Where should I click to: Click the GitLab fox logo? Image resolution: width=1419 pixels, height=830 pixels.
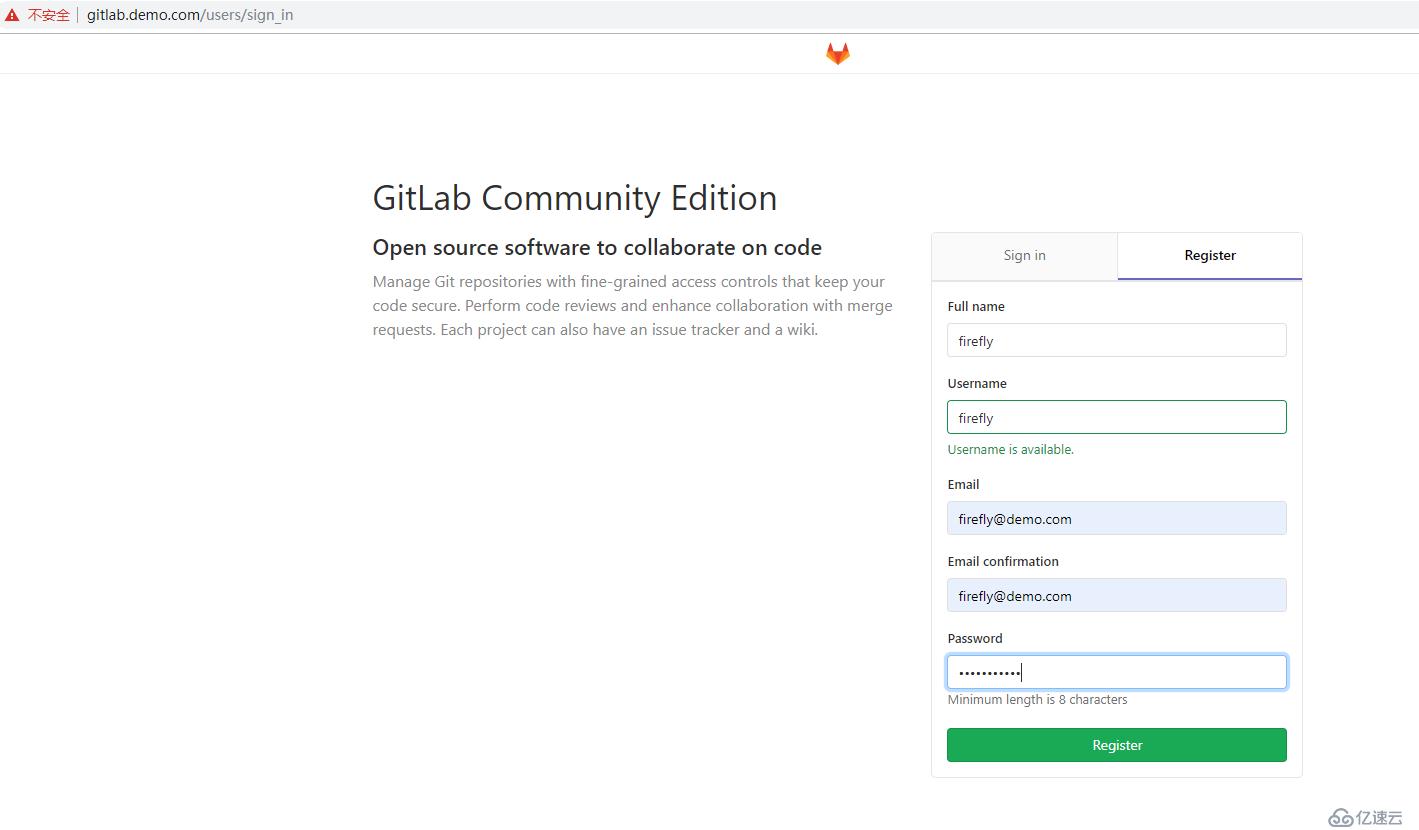[837, 54]
